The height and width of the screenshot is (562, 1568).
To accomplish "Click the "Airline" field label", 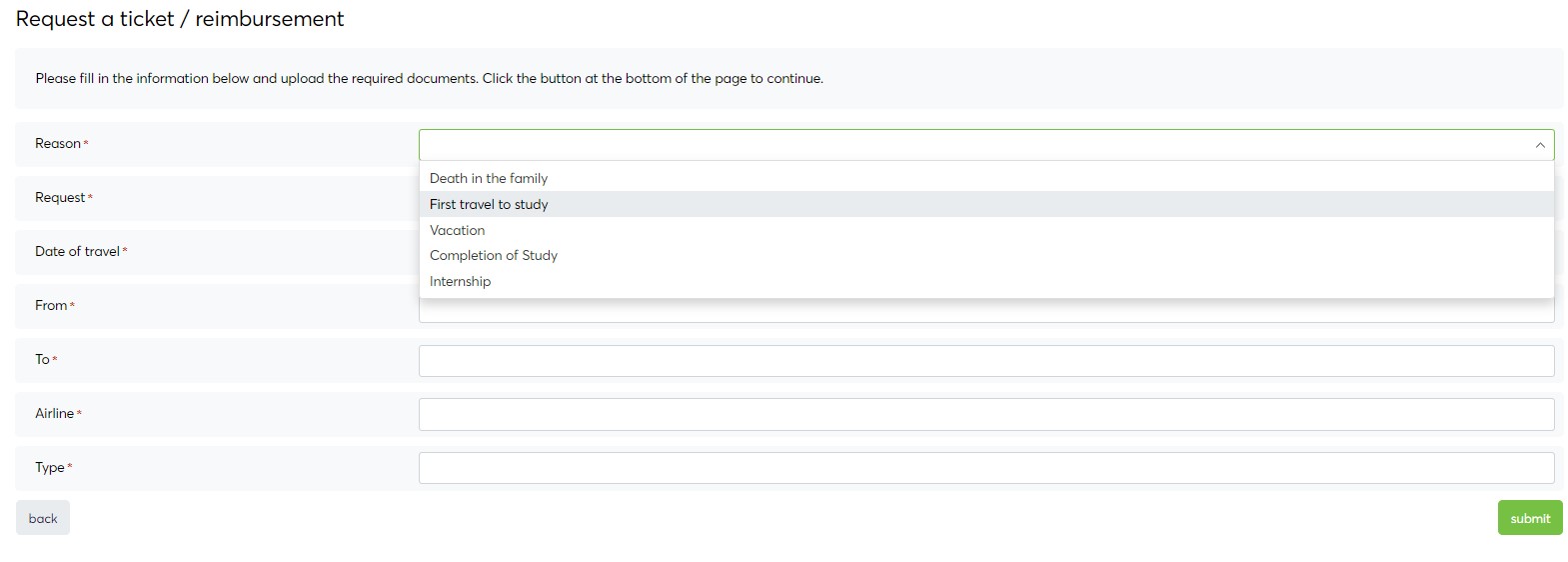I will 54,414.
